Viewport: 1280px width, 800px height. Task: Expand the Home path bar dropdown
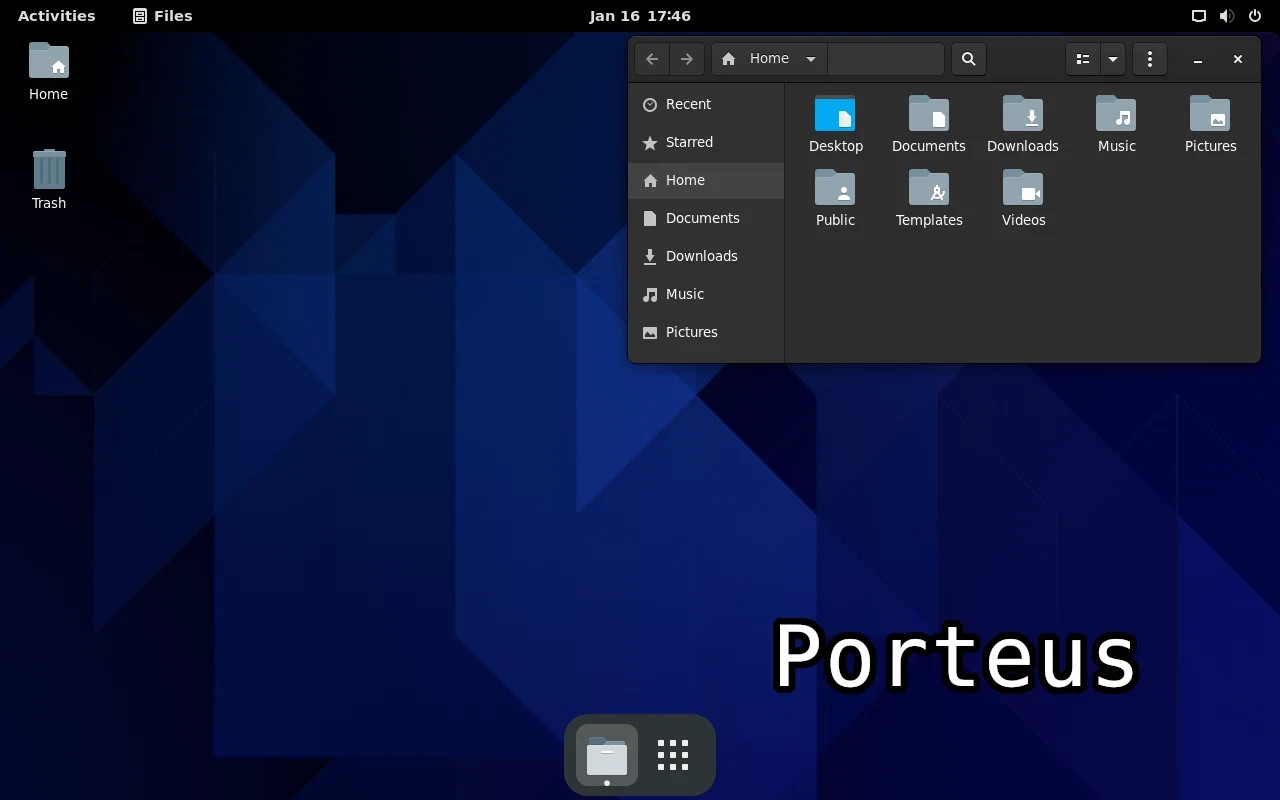point(811,59)
